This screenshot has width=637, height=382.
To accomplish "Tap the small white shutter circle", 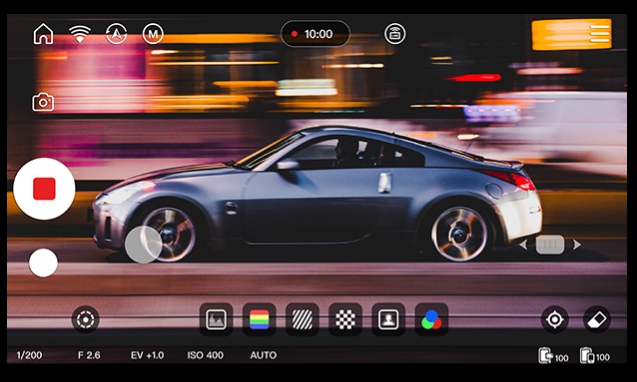I will point(43,263).
